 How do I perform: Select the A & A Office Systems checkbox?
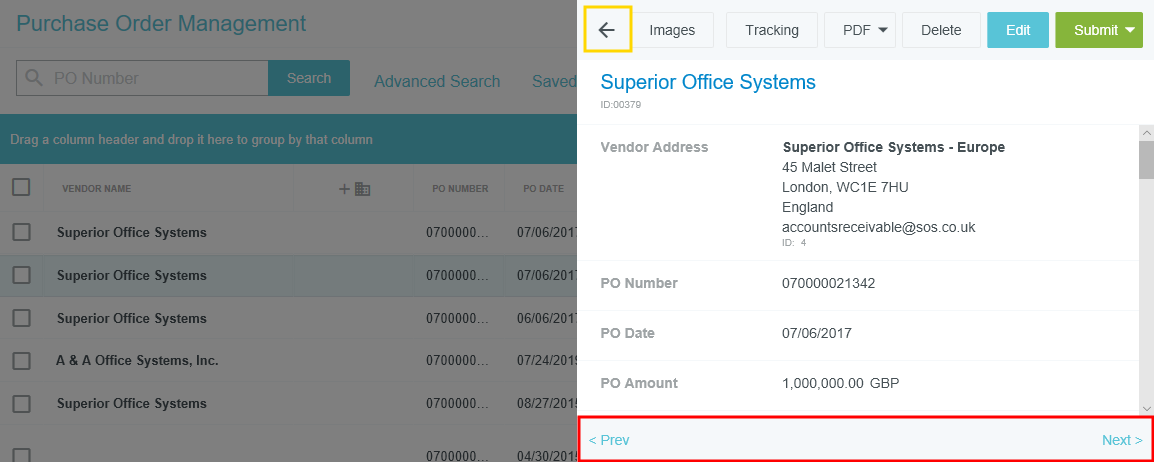(21, 360)
